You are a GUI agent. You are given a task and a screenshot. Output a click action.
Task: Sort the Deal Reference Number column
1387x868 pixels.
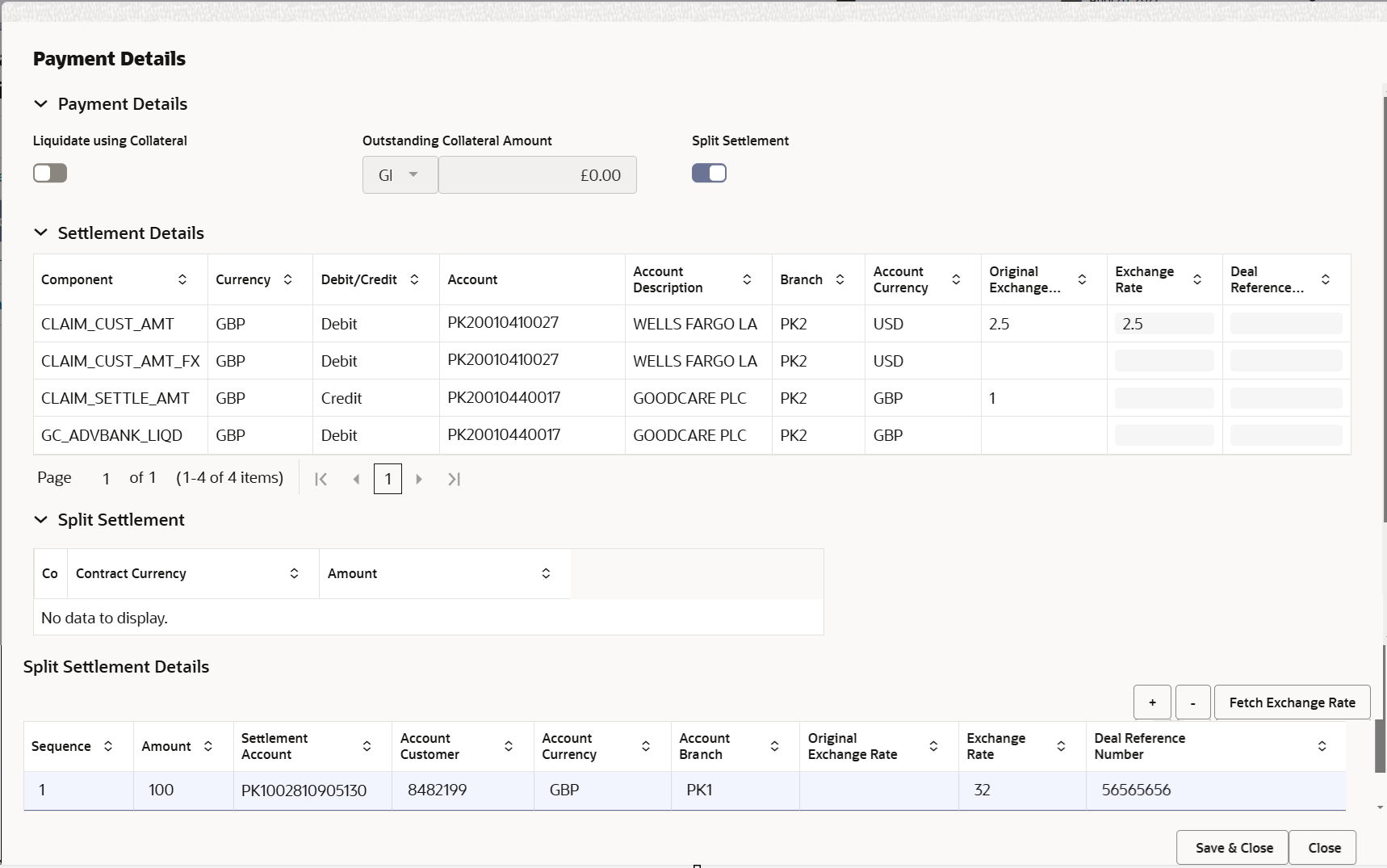[x=1322, y=746]
